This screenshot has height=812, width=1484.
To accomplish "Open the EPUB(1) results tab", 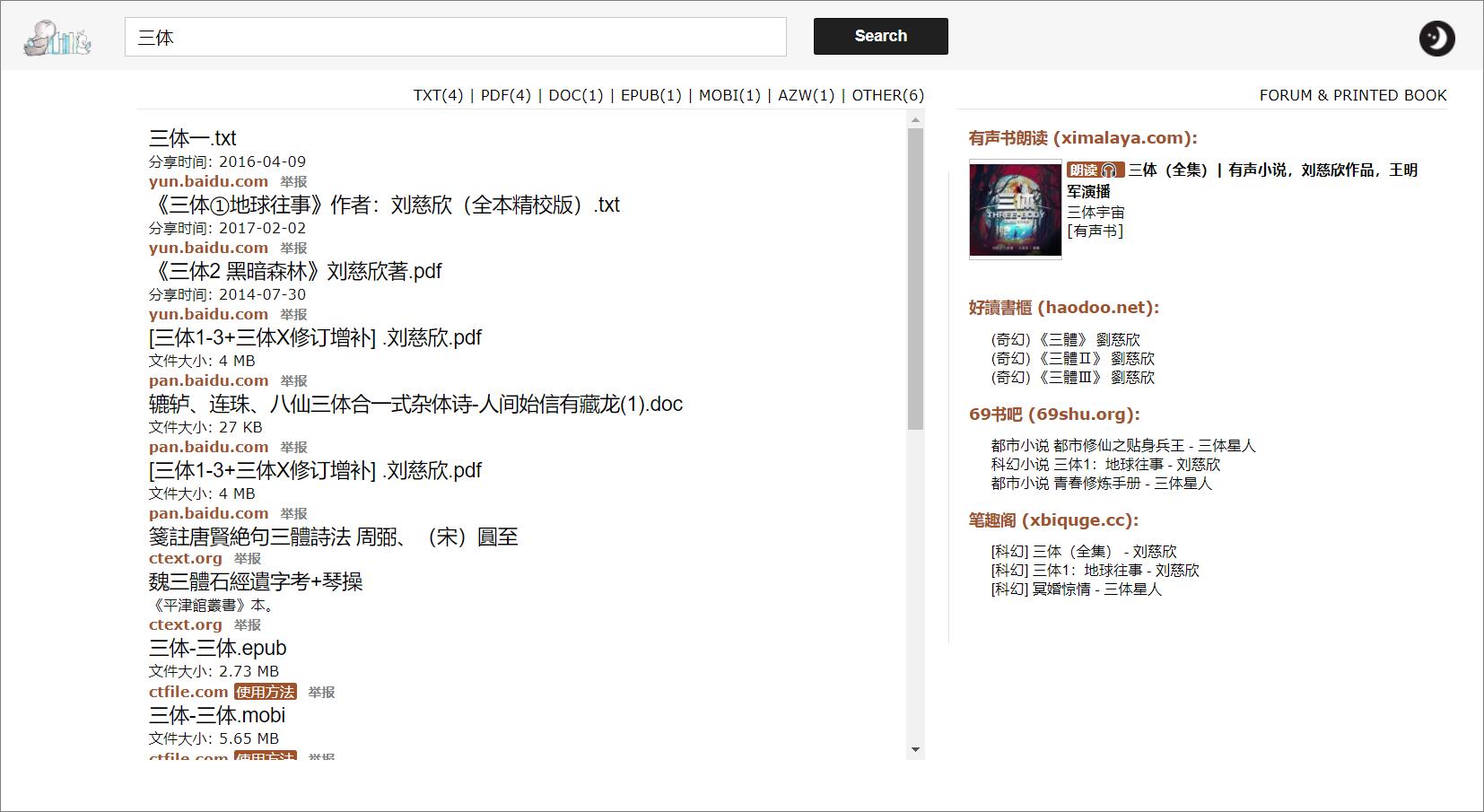I will (x=653, y=94).
